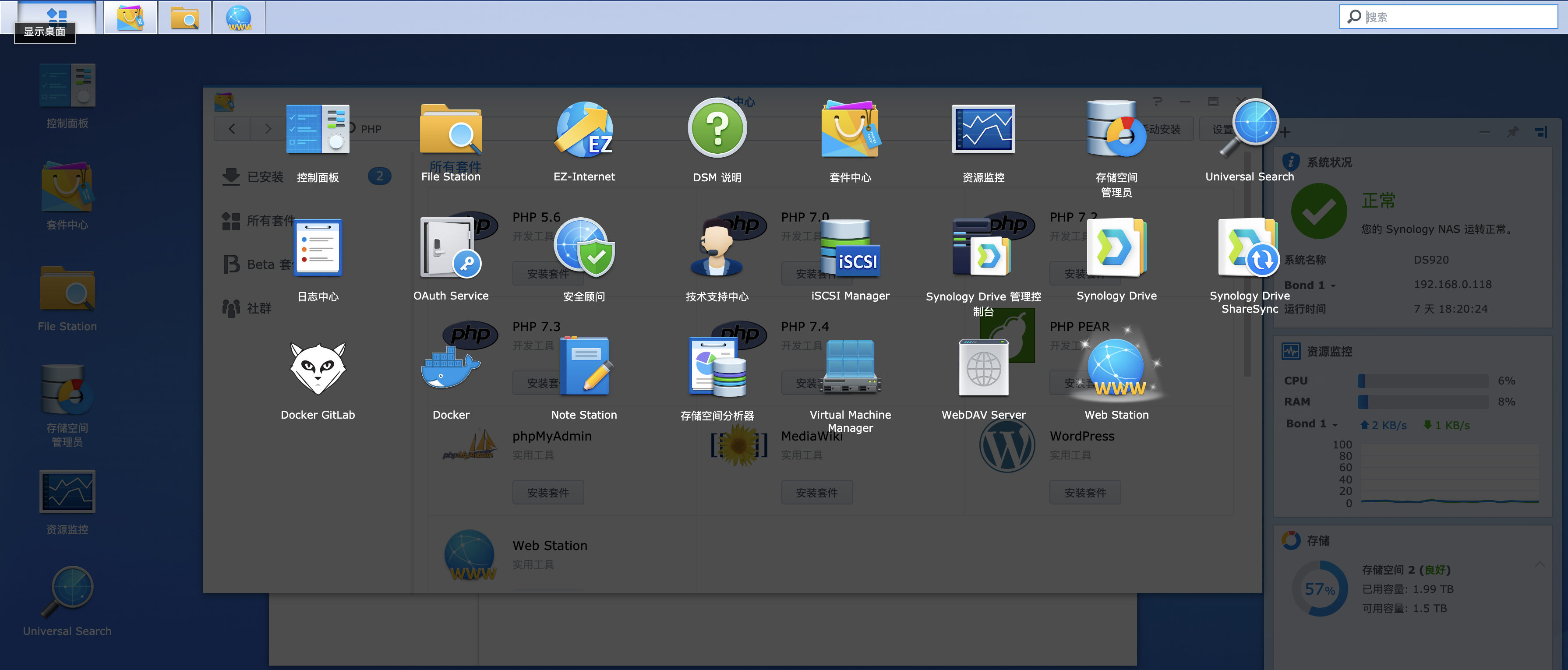
Task: Click storage 57% usage ring
Action: coord(1320,589)
